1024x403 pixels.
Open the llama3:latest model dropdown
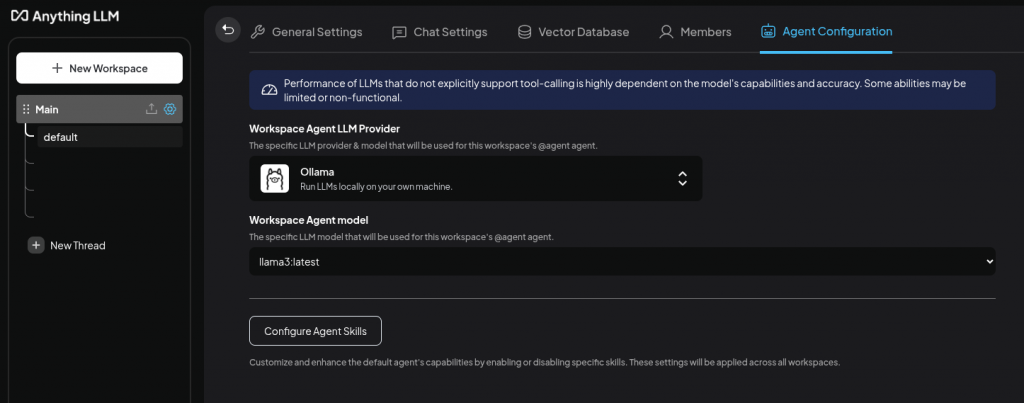tap(622, 261)
